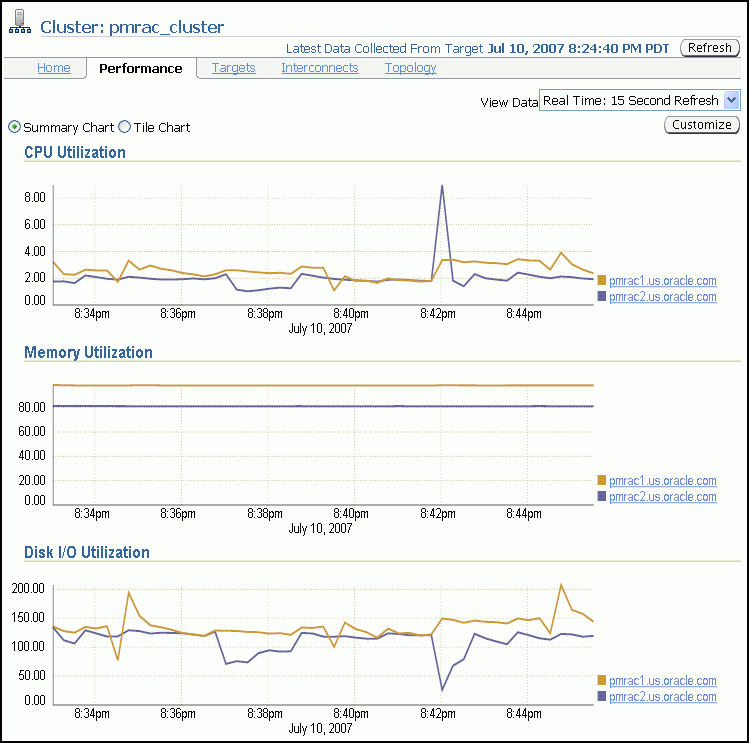Open pmrac2.us.oracle.com link in Disk I/O legend
The height and width of the screenshot is (743, 749).
pyautogui.click(x=662, y=697)
